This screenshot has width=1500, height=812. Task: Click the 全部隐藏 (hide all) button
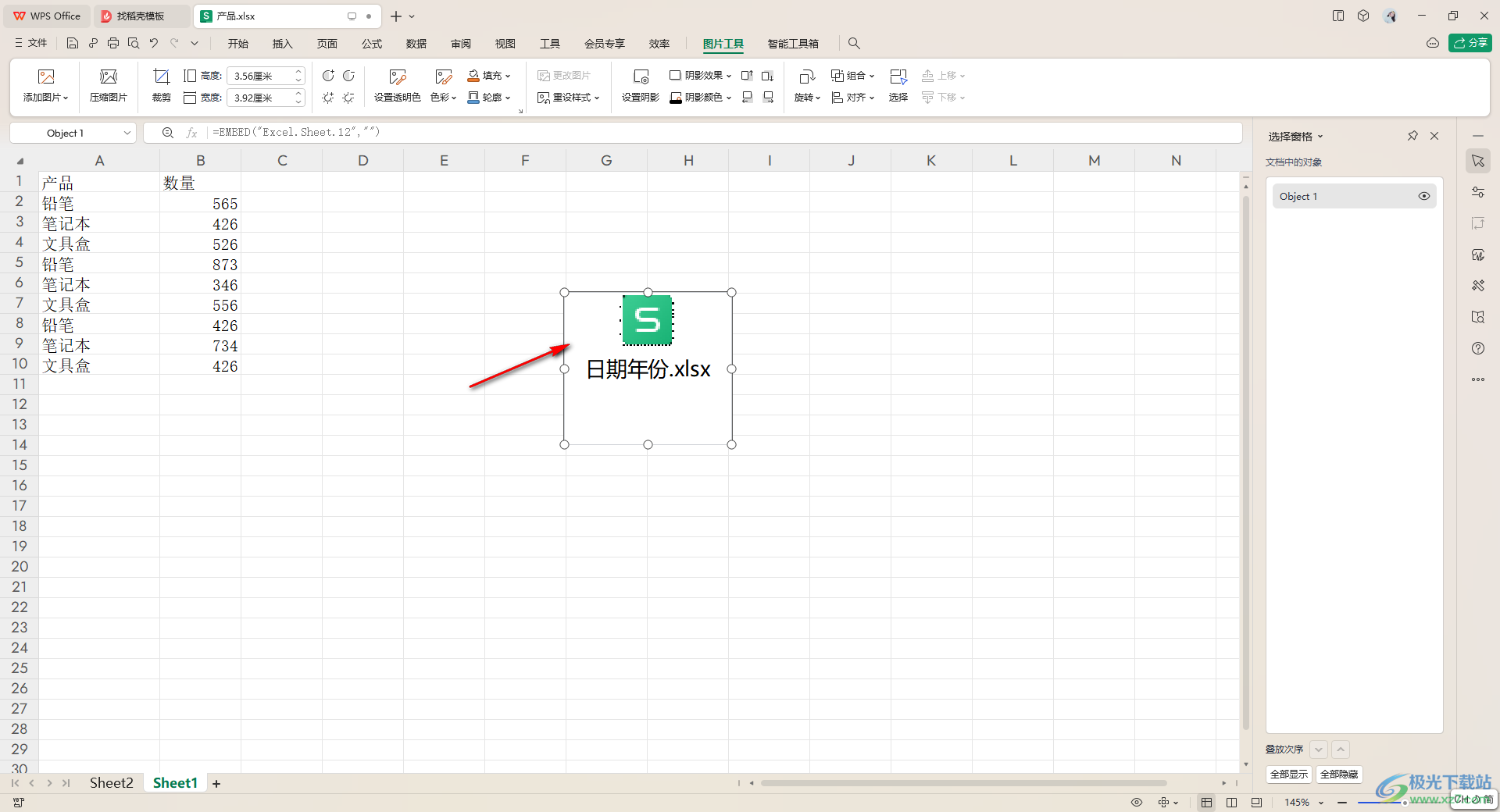pyautogui.click(x=1339, y=775)
